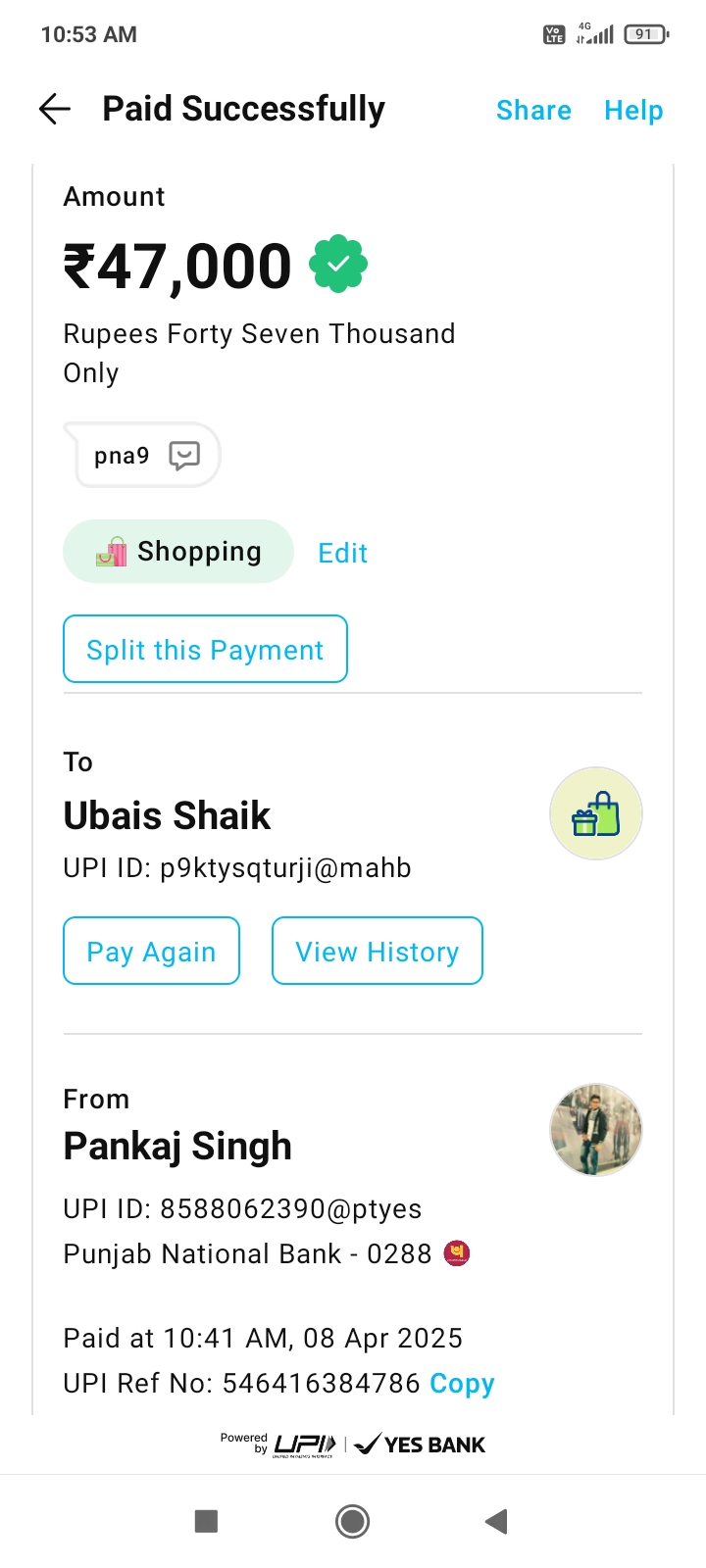Screen dimensions: 706x1568
Task: Tap the Punjab National Bank logo icon
Action: 457,1253
